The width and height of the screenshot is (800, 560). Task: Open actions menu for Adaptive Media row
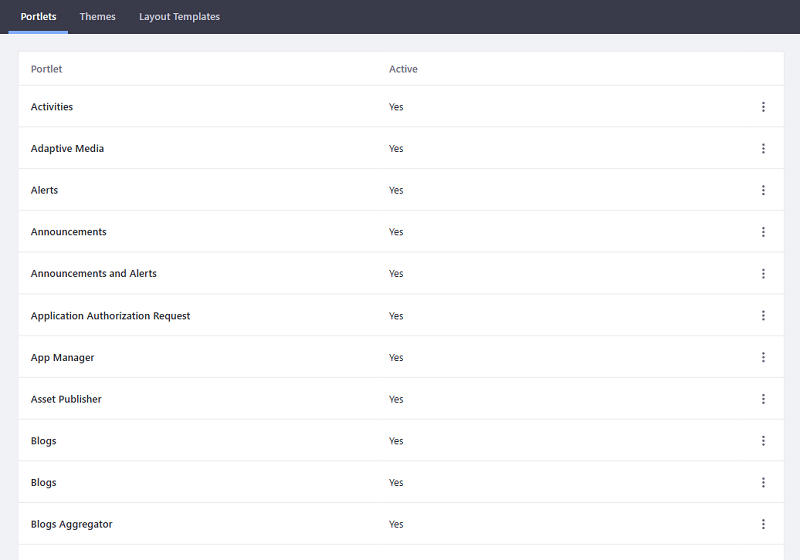pyautogui.click(x=763, y=148)
